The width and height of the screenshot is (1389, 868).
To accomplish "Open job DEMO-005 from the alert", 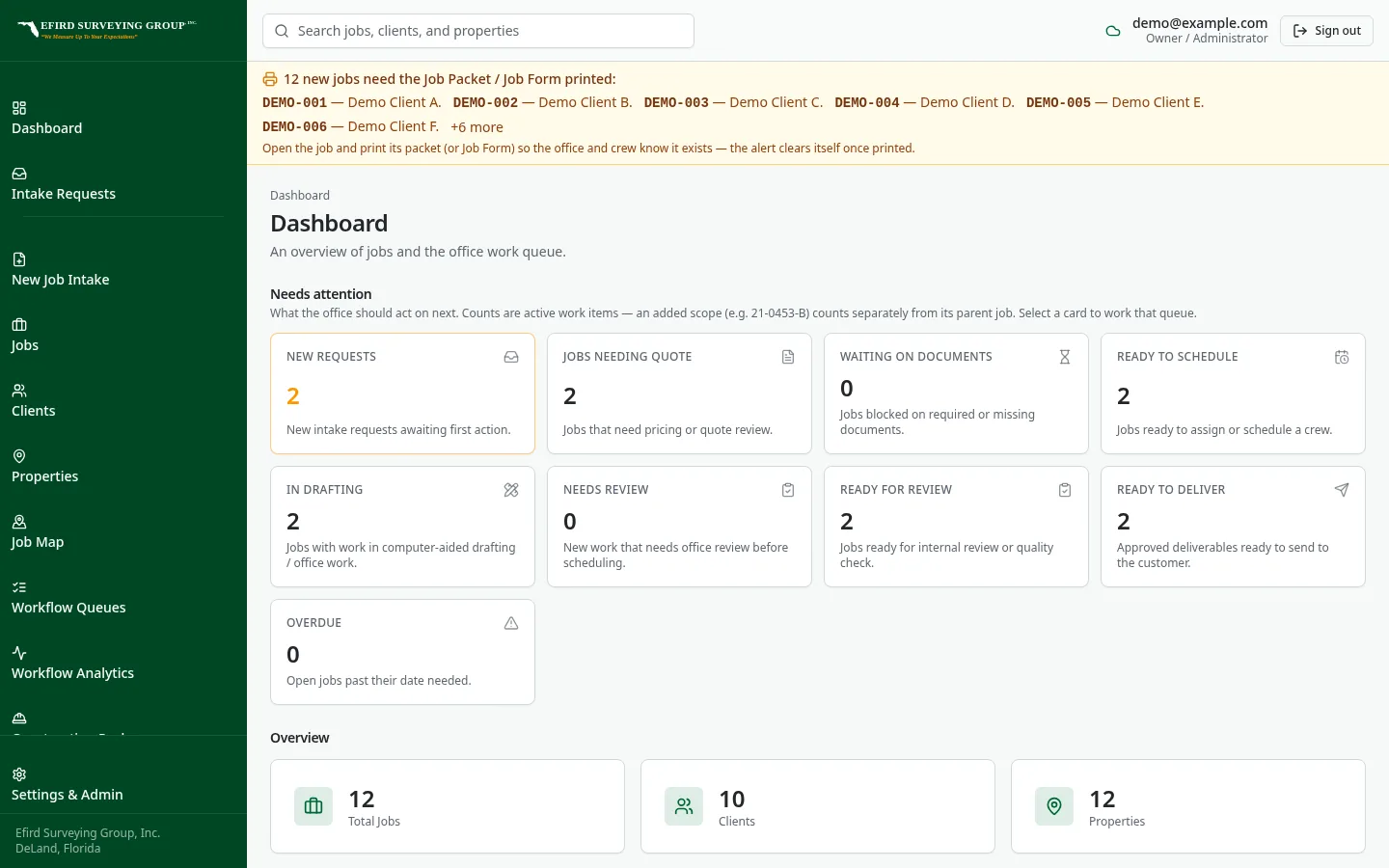I will point(1115,102).
